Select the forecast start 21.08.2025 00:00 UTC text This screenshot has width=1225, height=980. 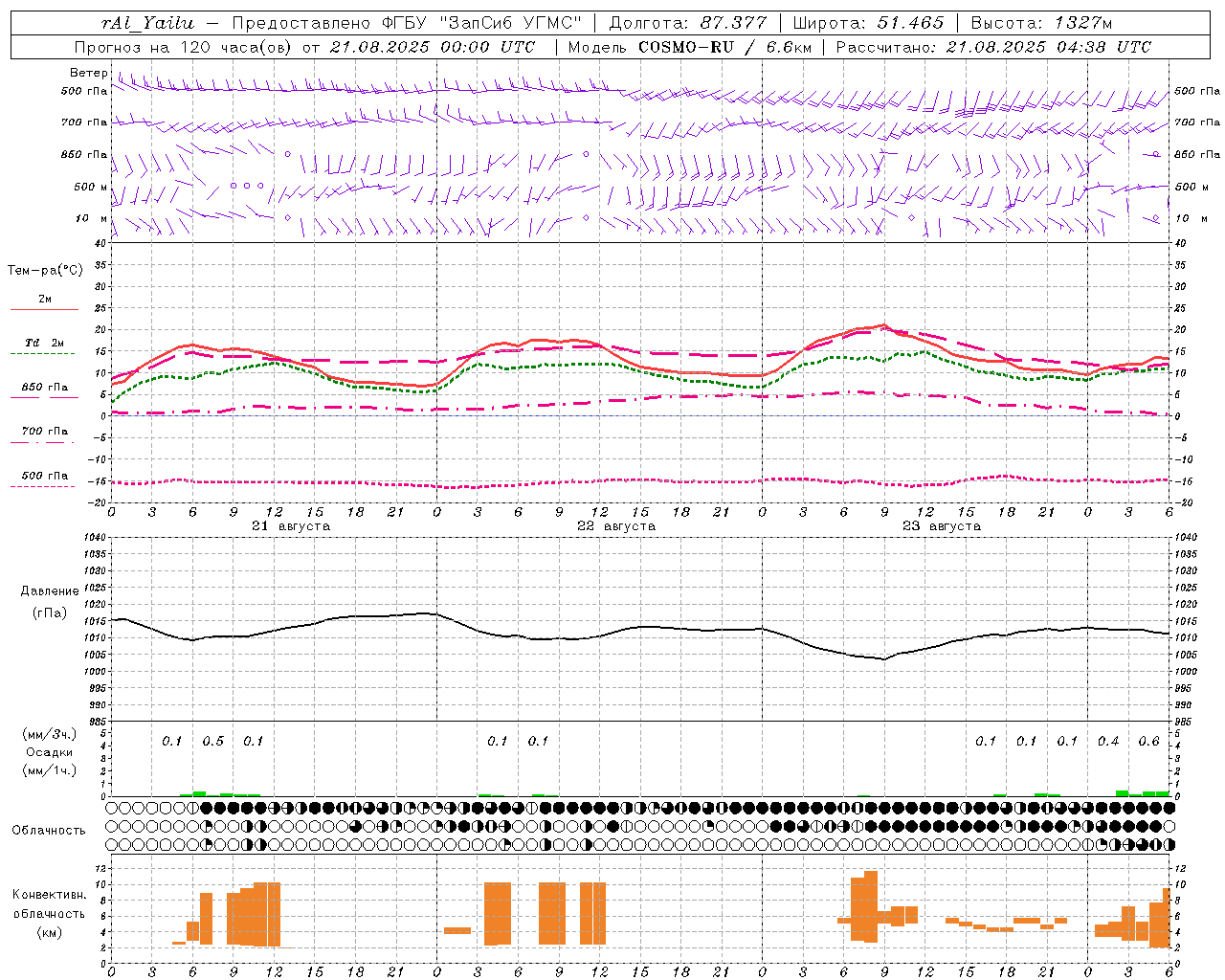[433, 47]
